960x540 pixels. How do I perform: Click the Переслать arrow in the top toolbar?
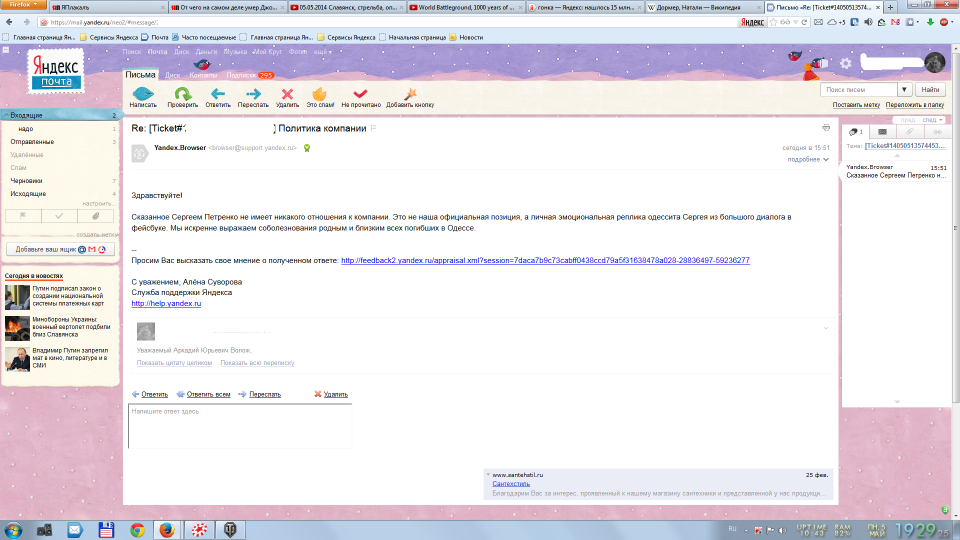253,94
